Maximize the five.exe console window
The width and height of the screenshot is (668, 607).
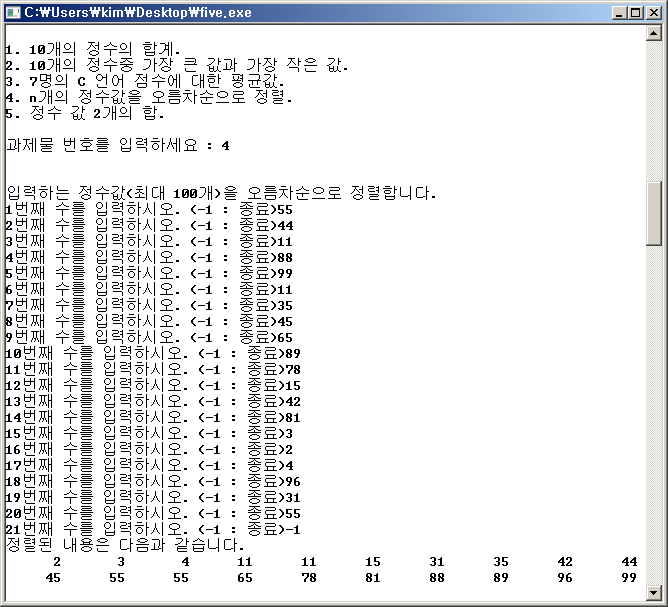tap(635, 13)
